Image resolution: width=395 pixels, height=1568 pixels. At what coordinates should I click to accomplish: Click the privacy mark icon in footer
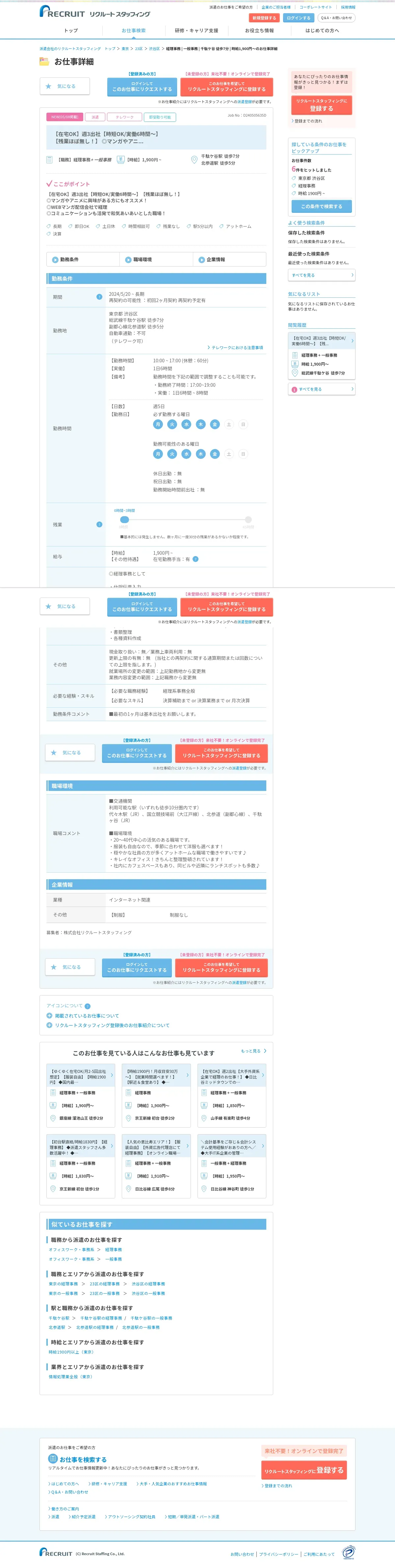pyautogui.click(x=348, y=1552)
